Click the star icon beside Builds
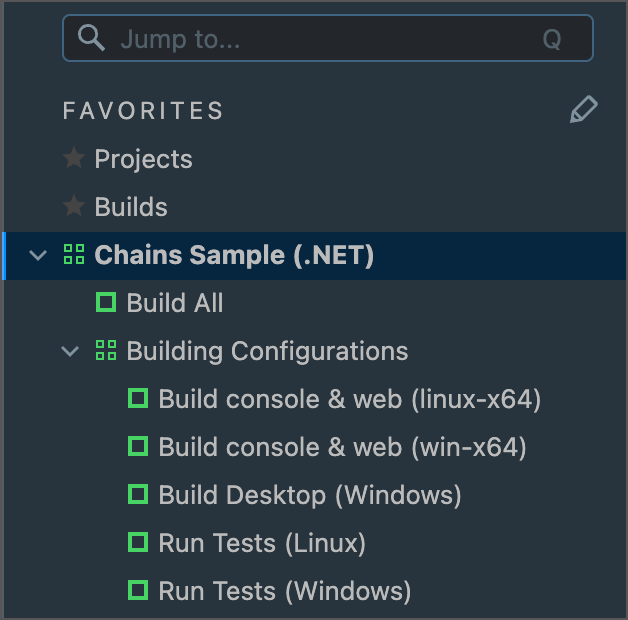This screenshot has height=620, width=628. tap(74, 206)
